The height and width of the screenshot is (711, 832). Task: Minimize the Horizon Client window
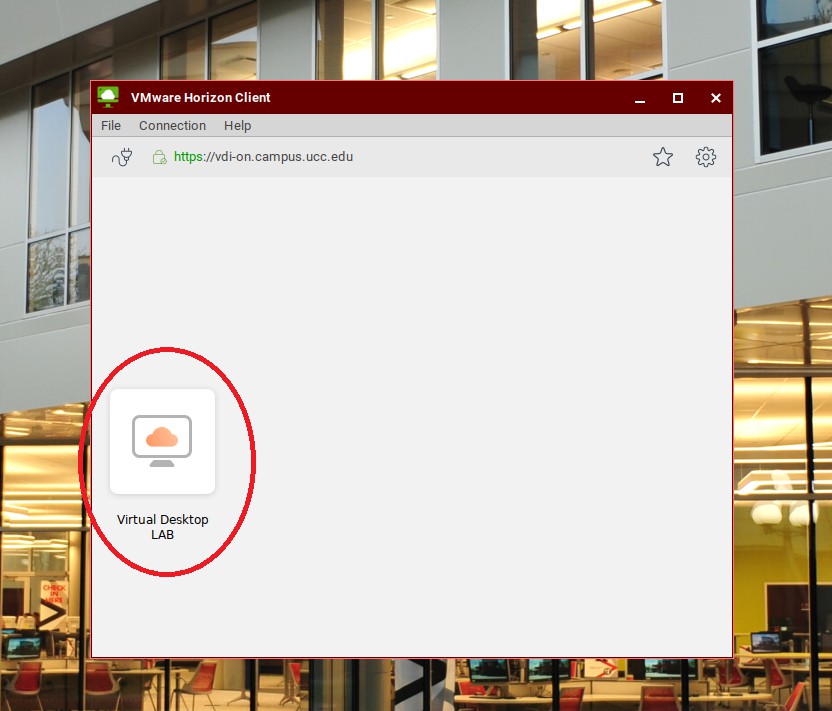pos(639,98)
